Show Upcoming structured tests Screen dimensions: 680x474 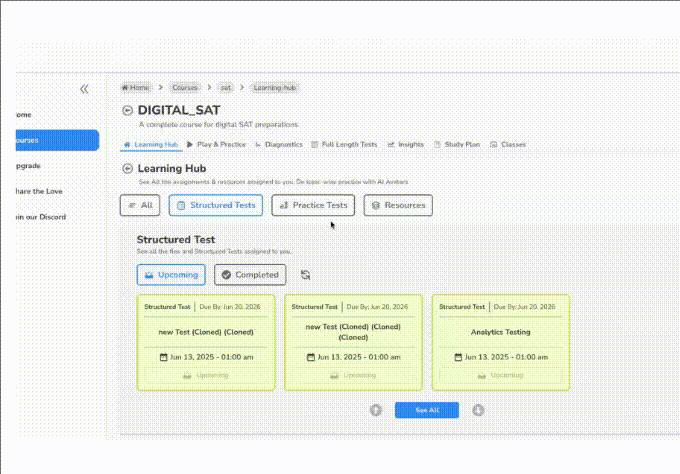click(x=171, y=275)
